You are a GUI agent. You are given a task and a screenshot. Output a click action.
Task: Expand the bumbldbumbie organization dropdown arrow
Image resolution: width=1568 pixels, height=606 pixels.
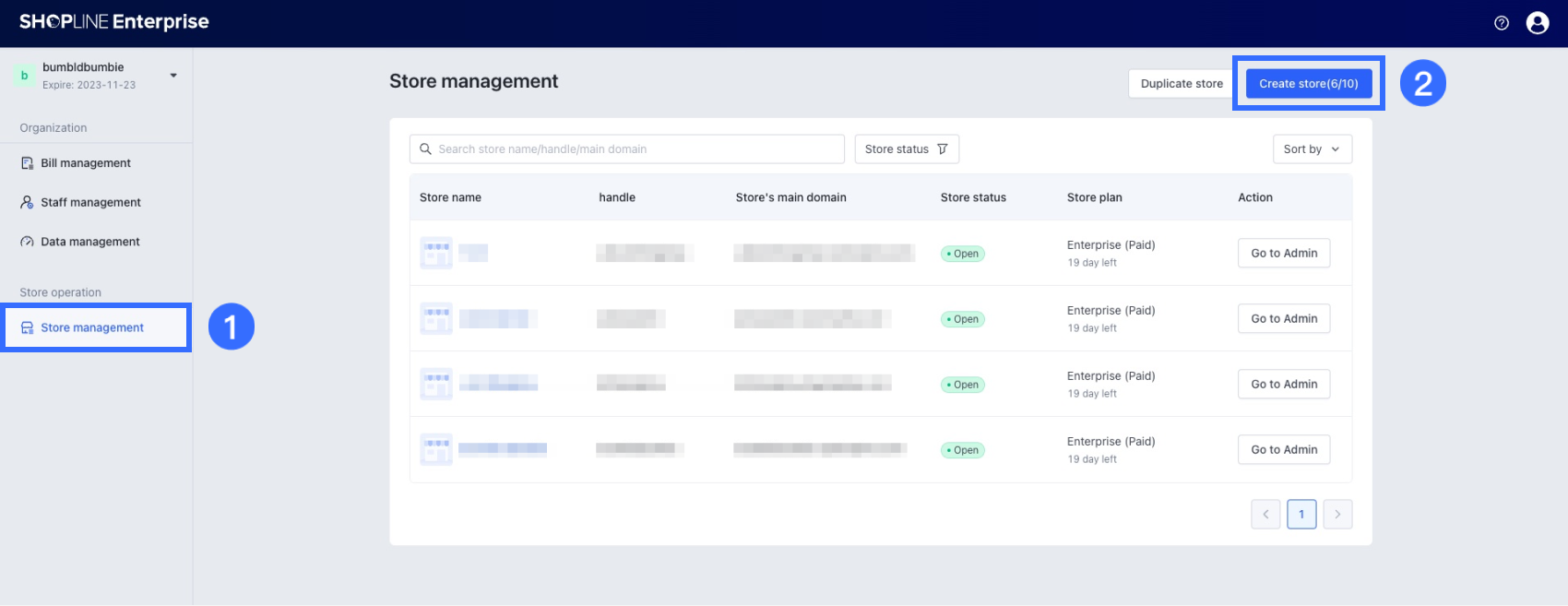[x=173, y=76]
